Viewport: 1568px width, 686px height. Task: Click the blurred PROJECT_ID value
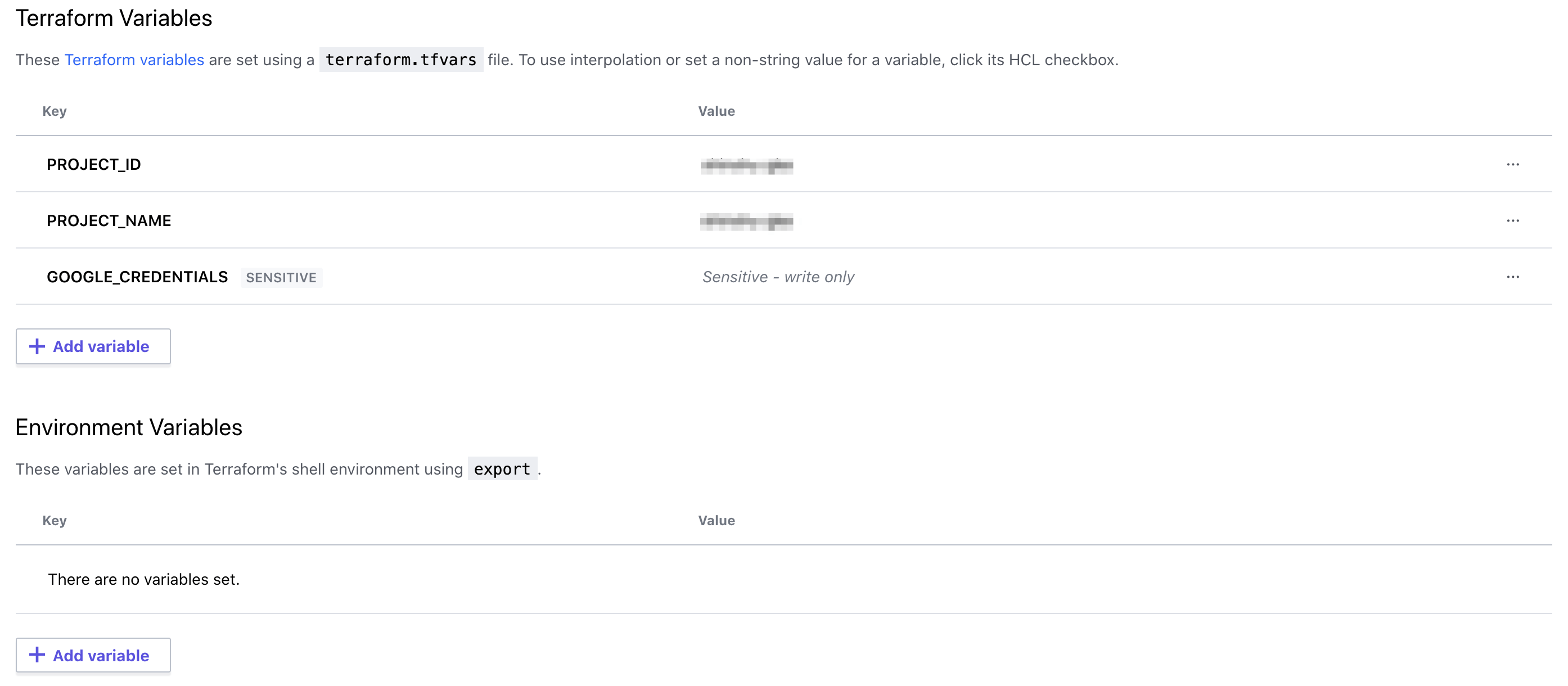point(746,165)
